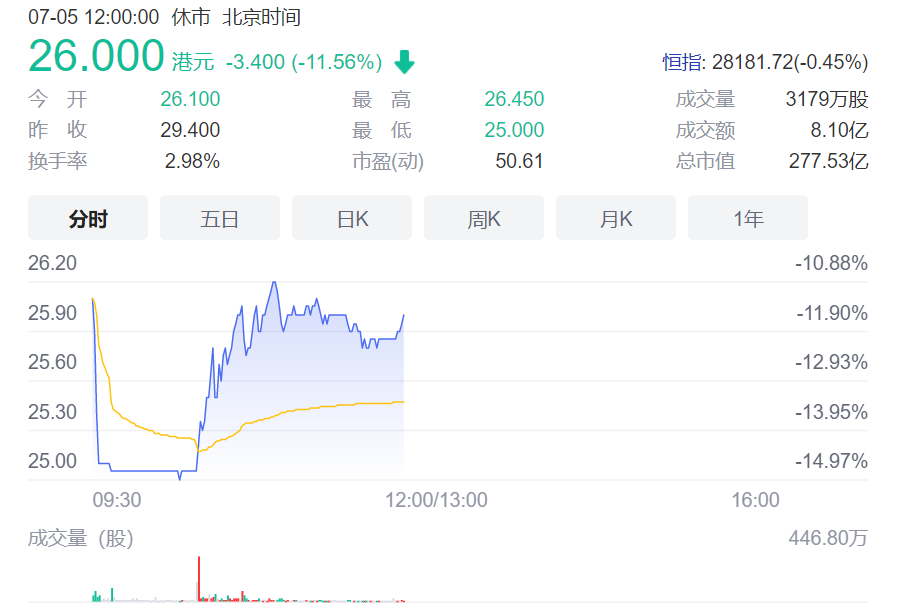Viewport: 915px width, 614px height.
Task: Click the 12:00/13:00 time axis label
Action: point(436,500)
